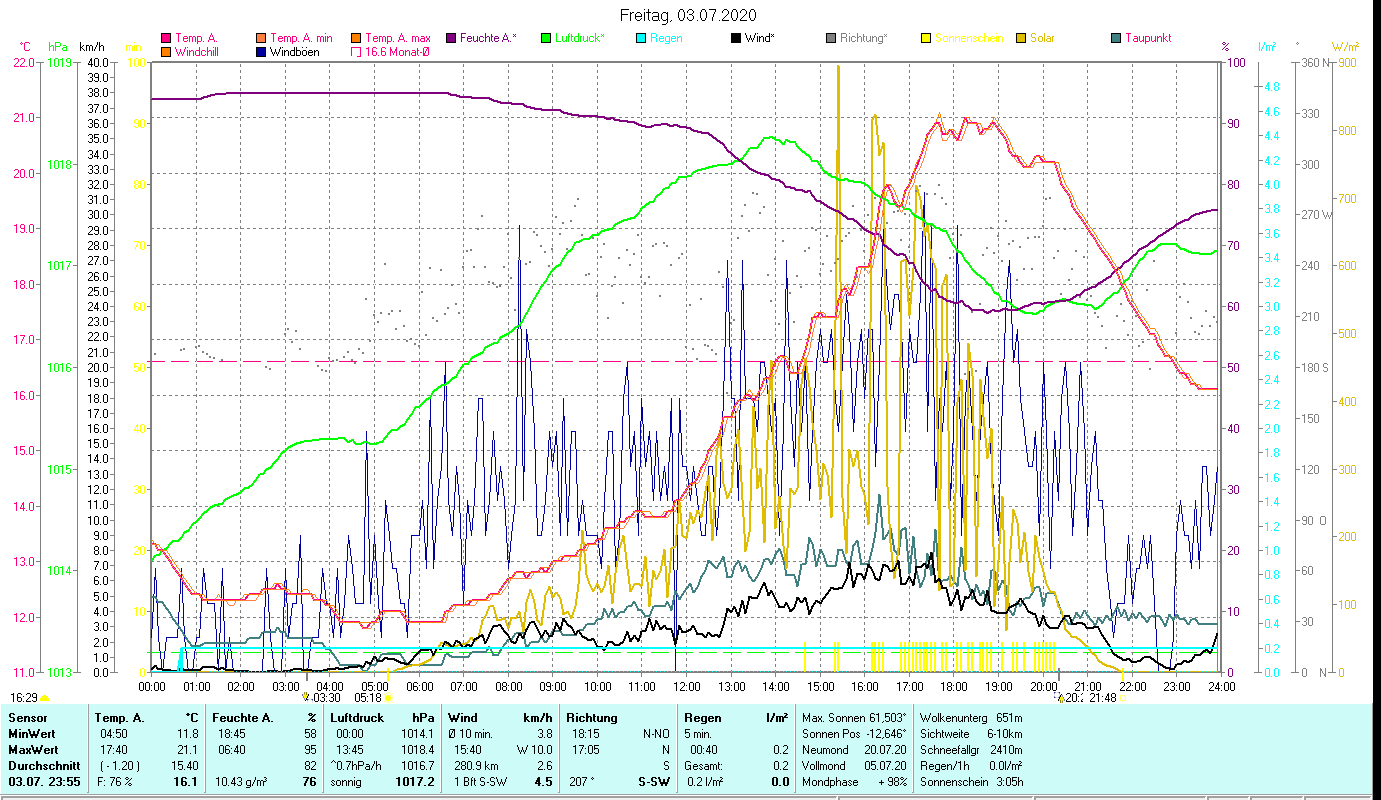
Task: Click the Durchschnitt row label
Action: click(43, 766)
